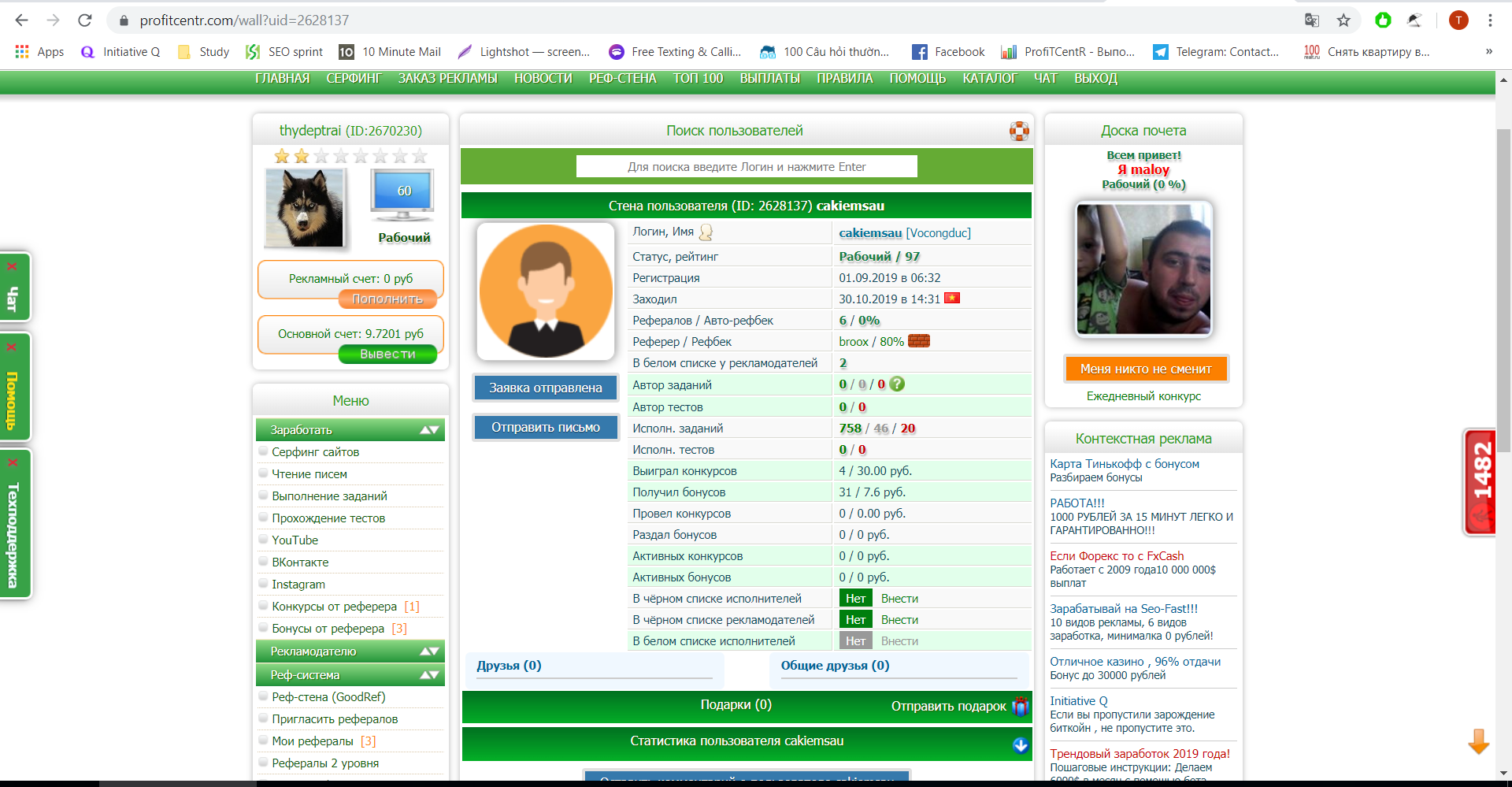The height and width of the screenshot is (787, 1512).
Task: Open Мои рефералы in the side menu
Action: (x=312, y=741)
